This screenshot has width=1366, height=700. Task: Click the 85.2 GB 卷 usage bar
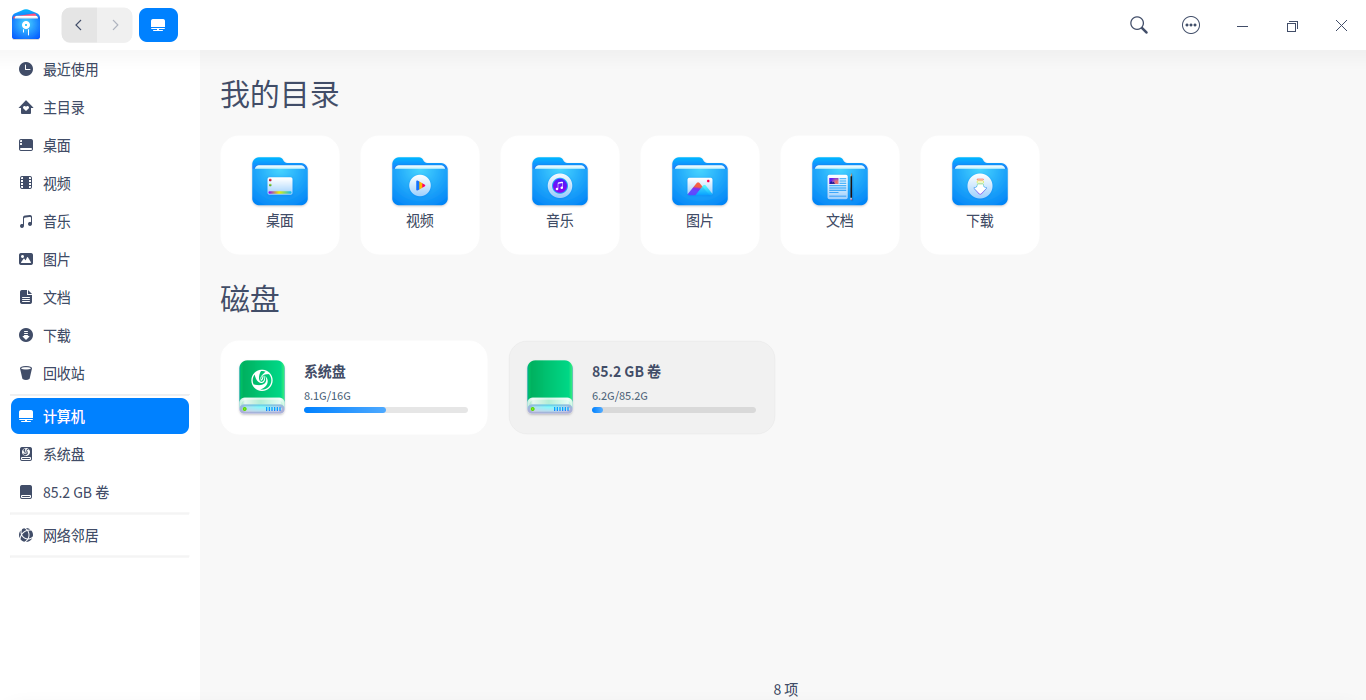coord(674,410)
